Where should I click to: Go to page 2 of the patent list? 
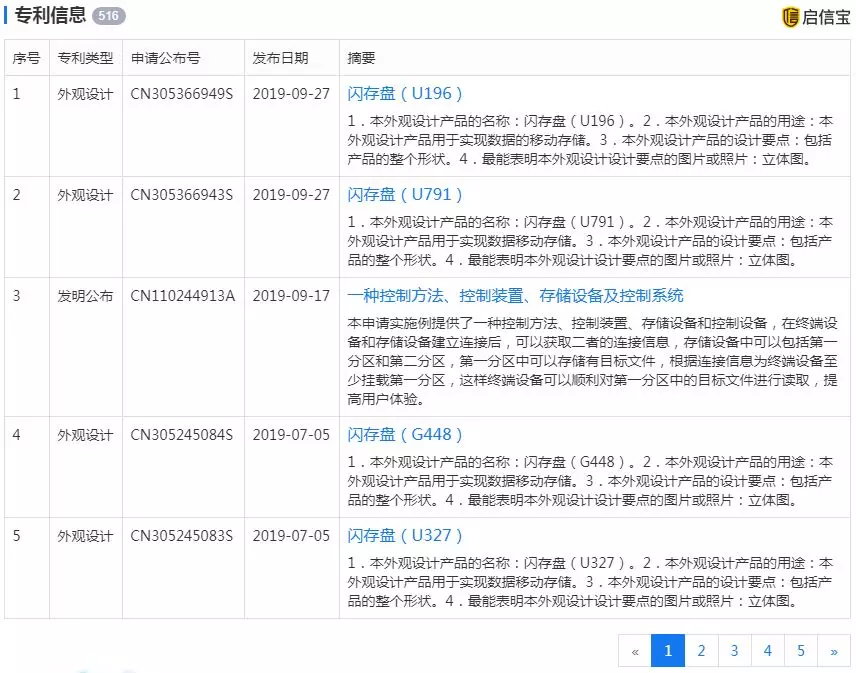point(701,650)
